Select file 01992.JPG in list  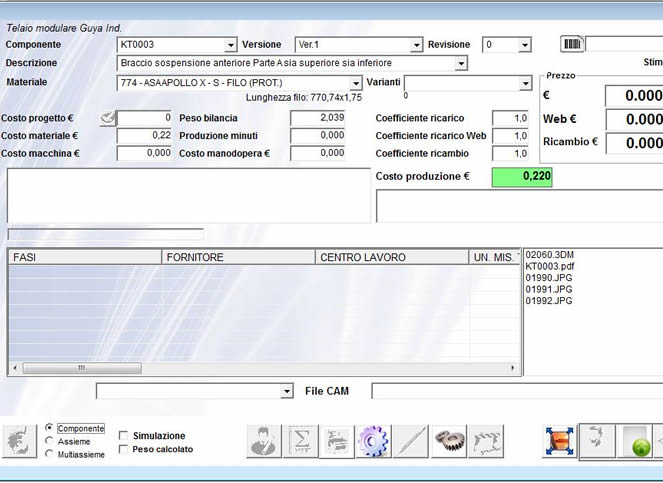(549, 301)
